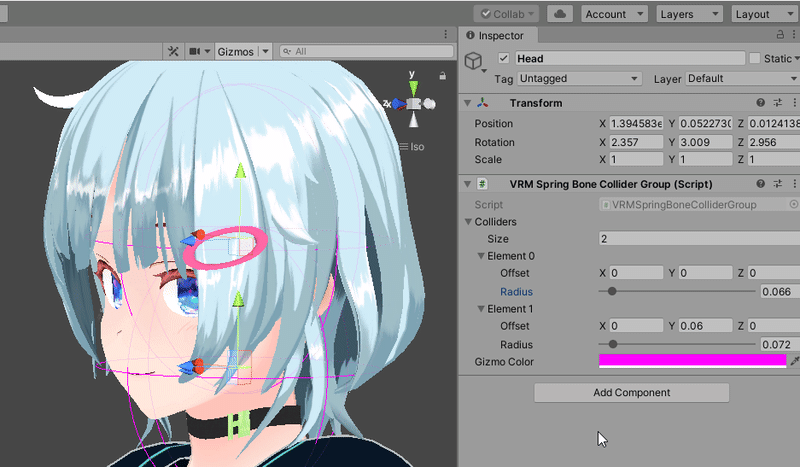The height and width of the screenshot is (467, 800).
Task: Open the Layer Default dropdown
Action: 742,79
